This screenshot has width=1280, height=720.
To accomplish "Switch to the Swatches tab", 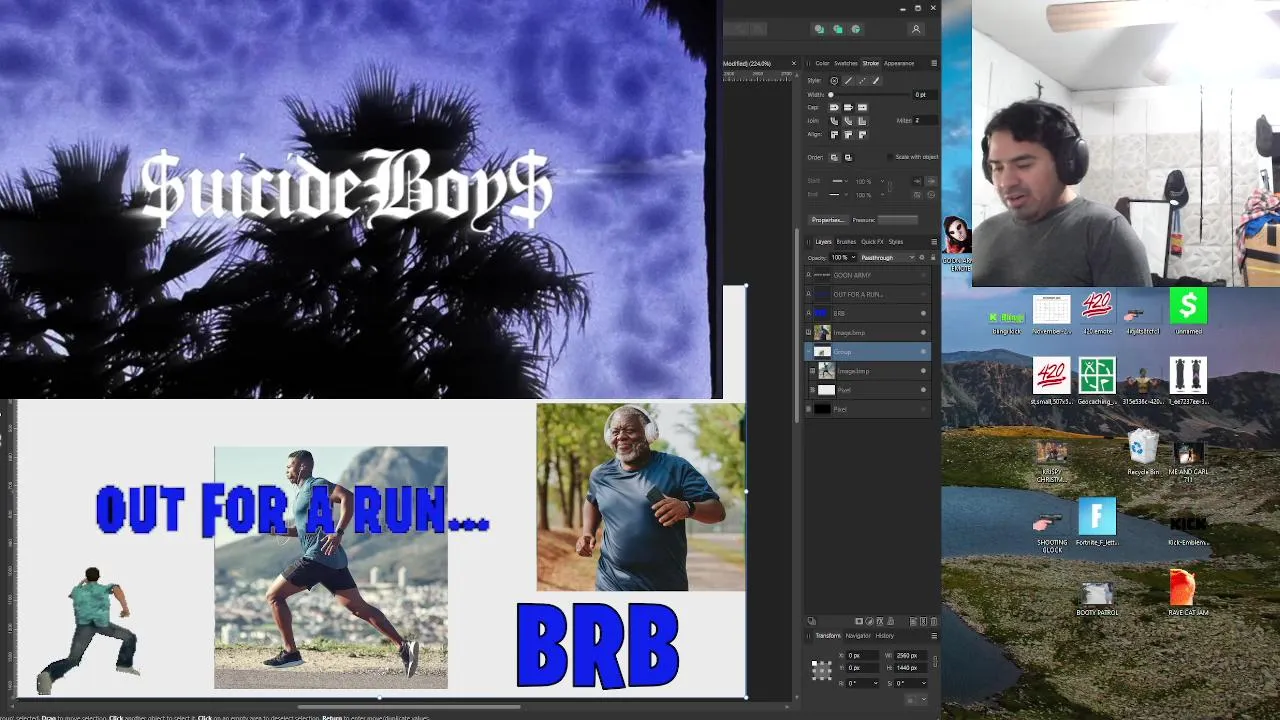I will pos(846,63).
